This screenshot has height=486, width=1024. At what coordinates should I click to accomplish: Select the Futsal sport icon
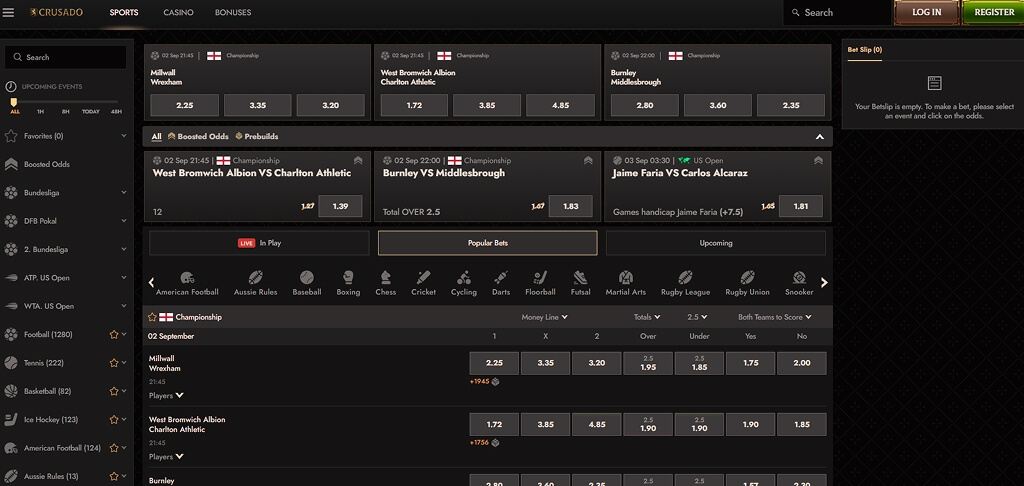tap(581, 284)
